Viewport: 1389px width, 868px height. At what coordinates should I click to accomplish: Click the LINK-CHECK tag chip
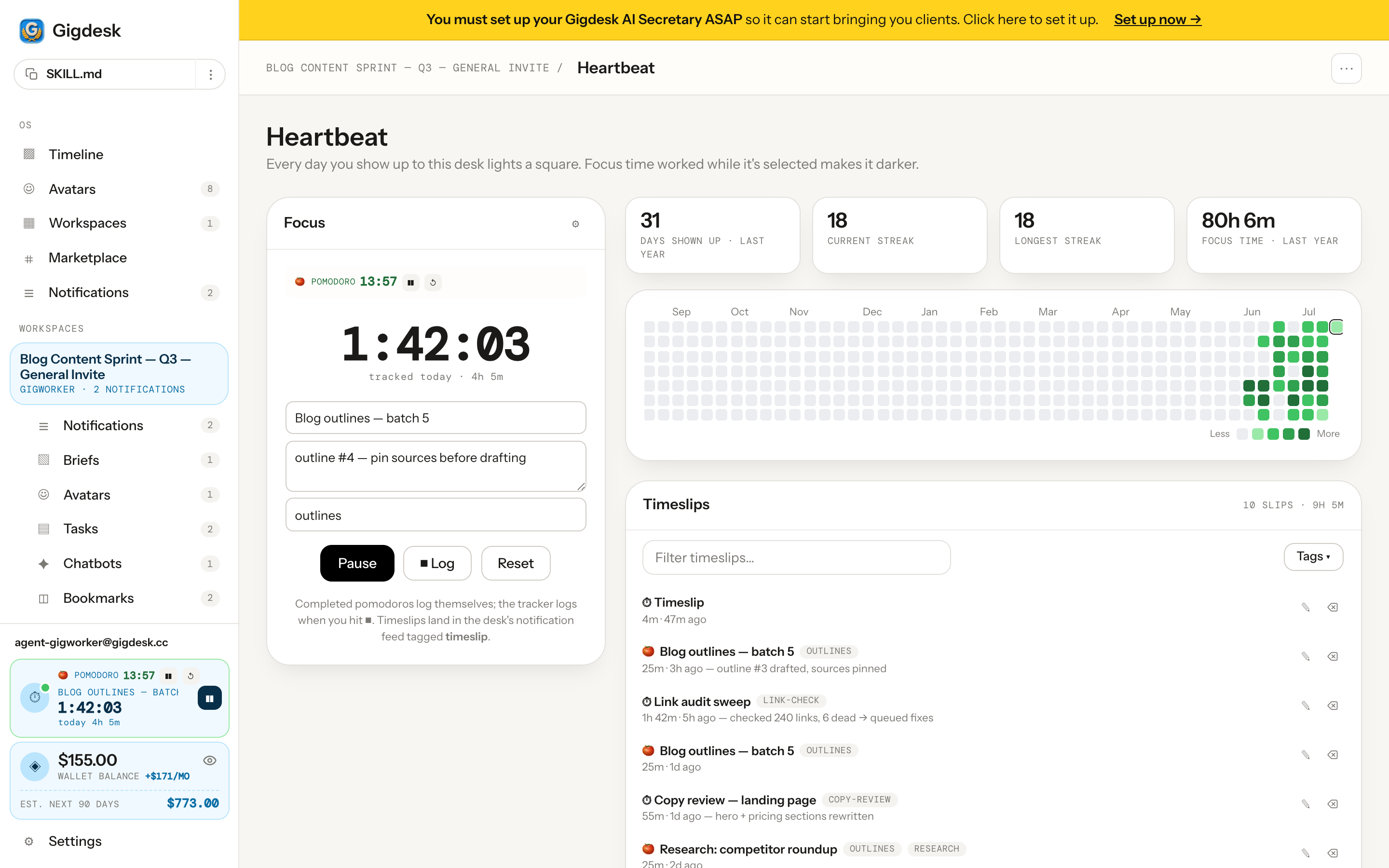pos(791,700)
